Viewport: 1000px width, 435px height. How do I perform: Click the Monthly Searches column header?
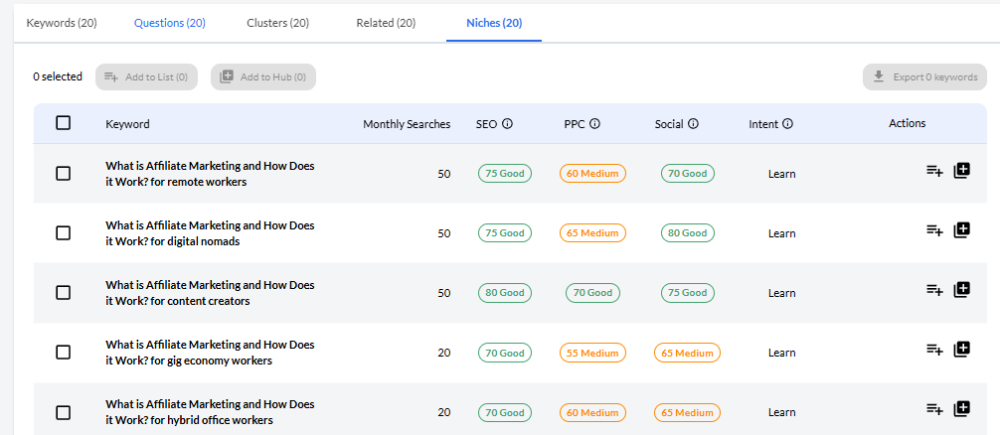tap(406, 124)
